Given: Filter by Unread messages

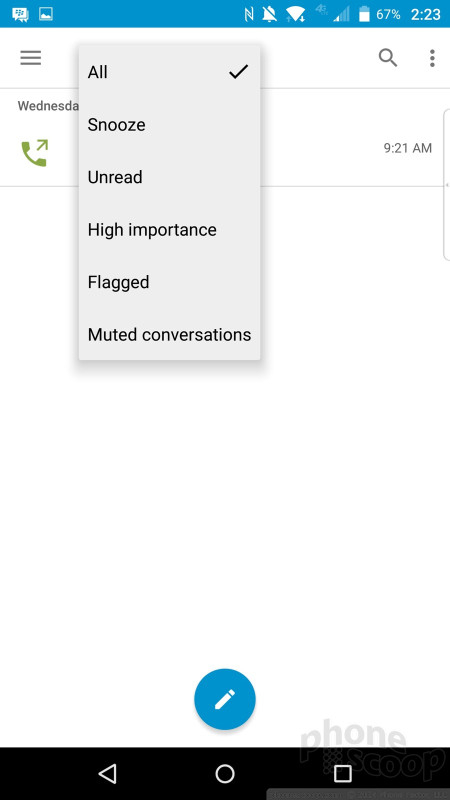Looking at the screenshot, I should 169,177.
